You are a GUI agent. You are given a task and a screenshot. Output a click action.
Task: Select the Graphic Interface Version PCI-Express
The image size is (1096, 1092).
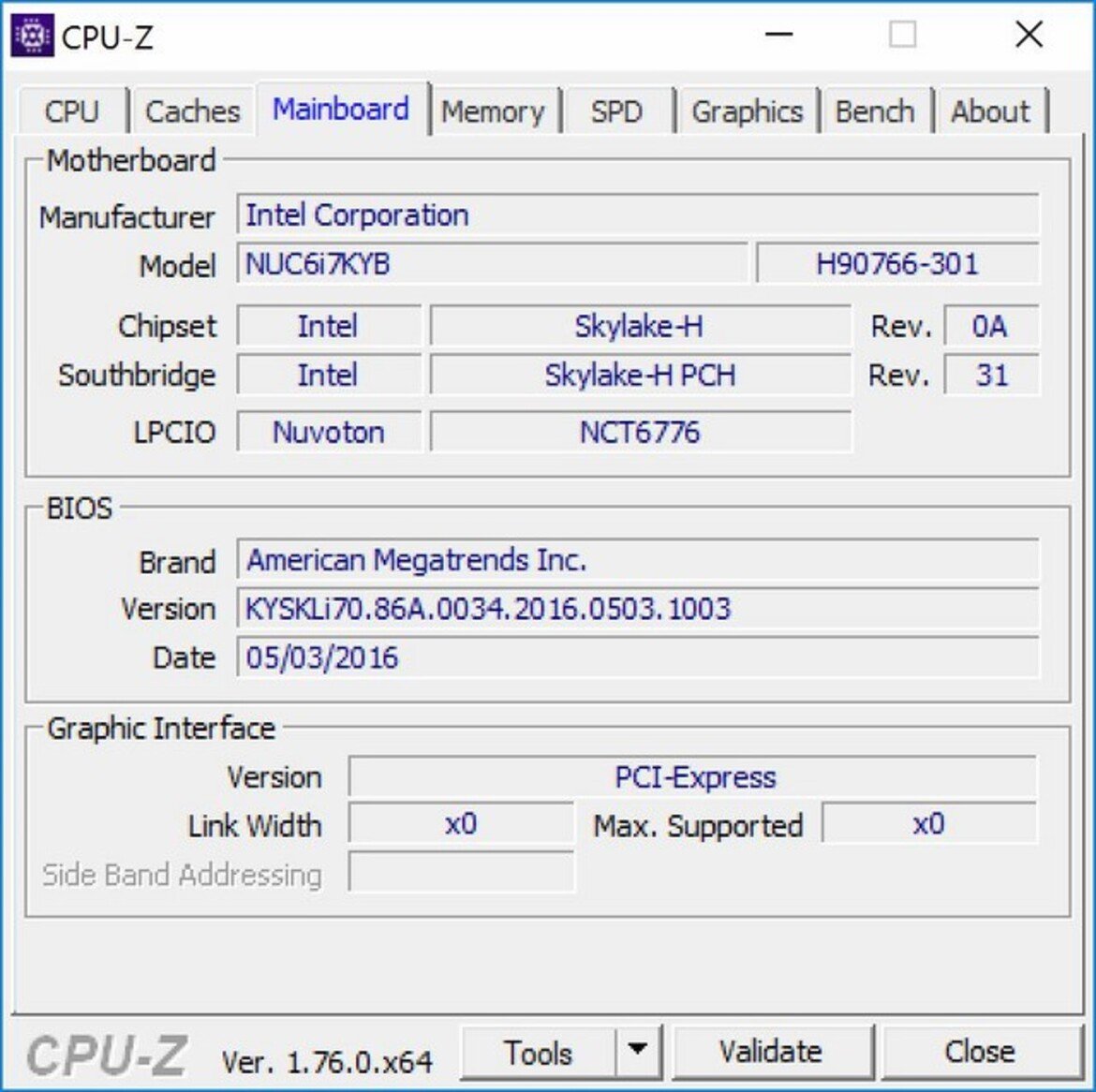[x=692, y=776]
